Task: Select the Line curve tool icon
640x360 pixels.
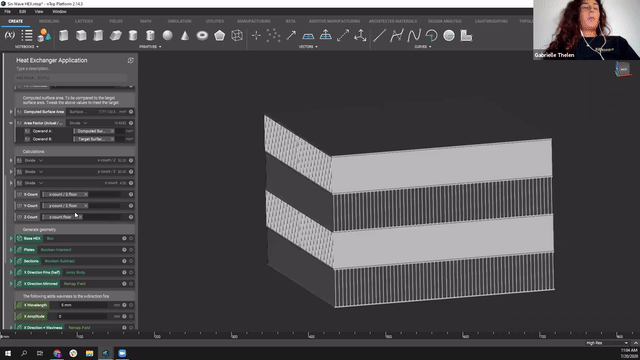Action: 379,36
